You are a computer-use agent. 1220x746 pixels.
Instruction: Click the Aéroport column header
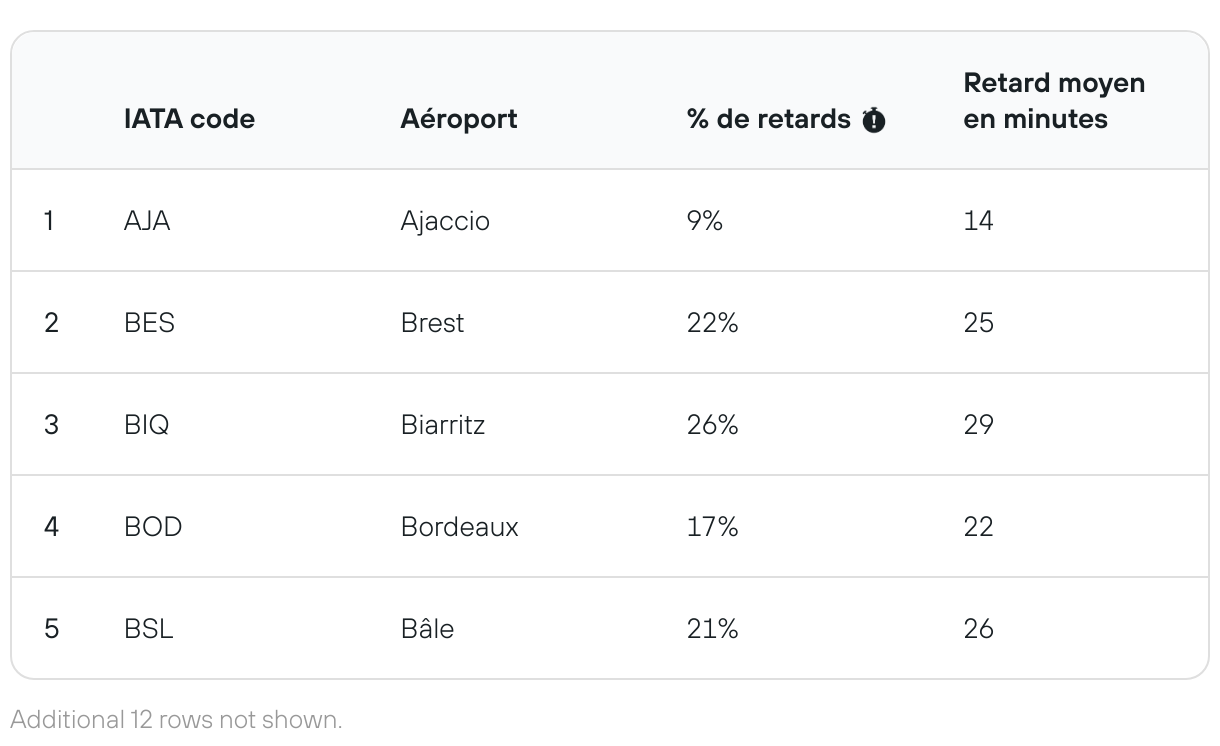(x=459, y=119)
